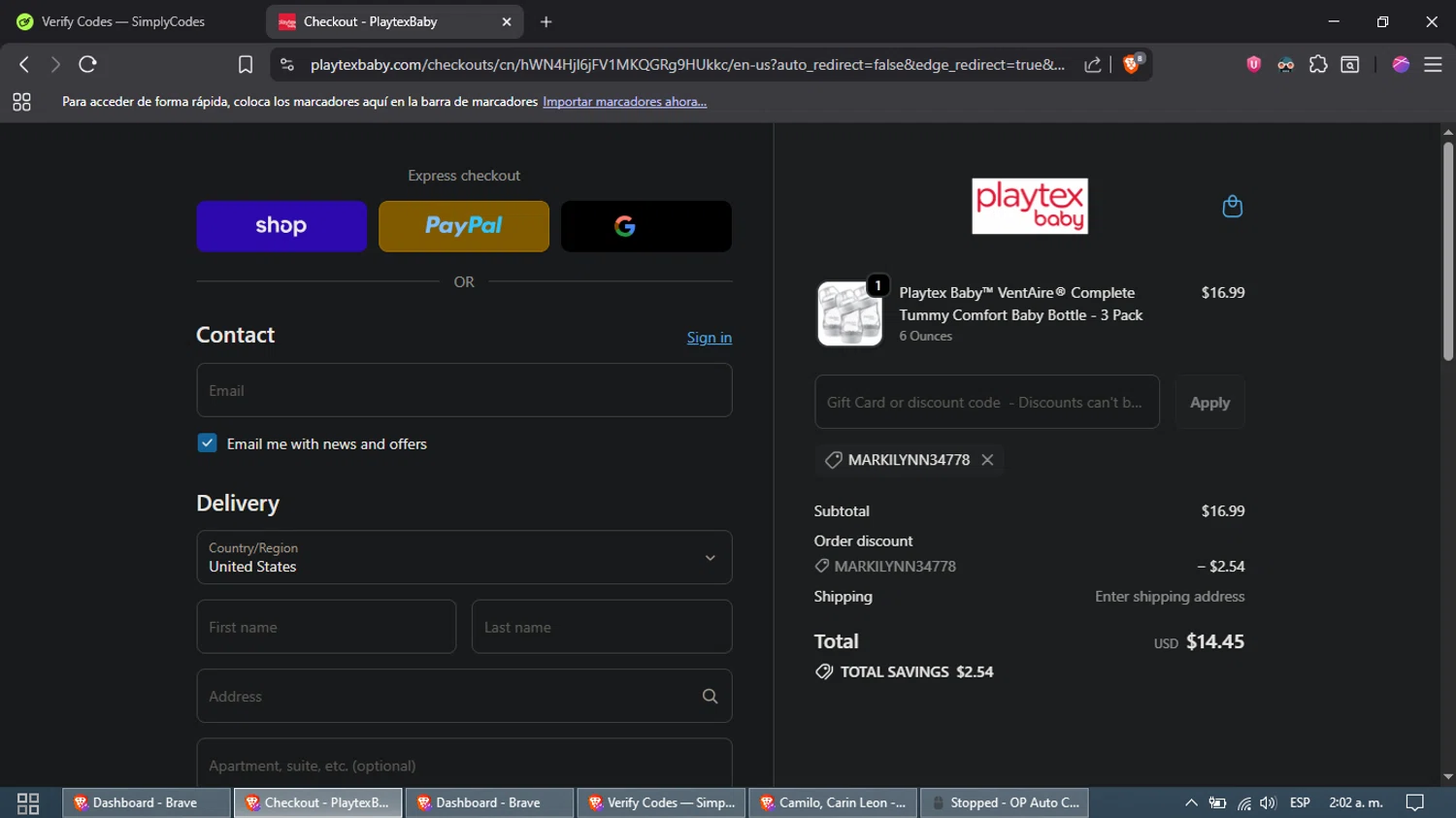This screenshot has height=818, width=1456.
Task: Open the network Wi-Fi tray icon
Action: pos(1243,802)
